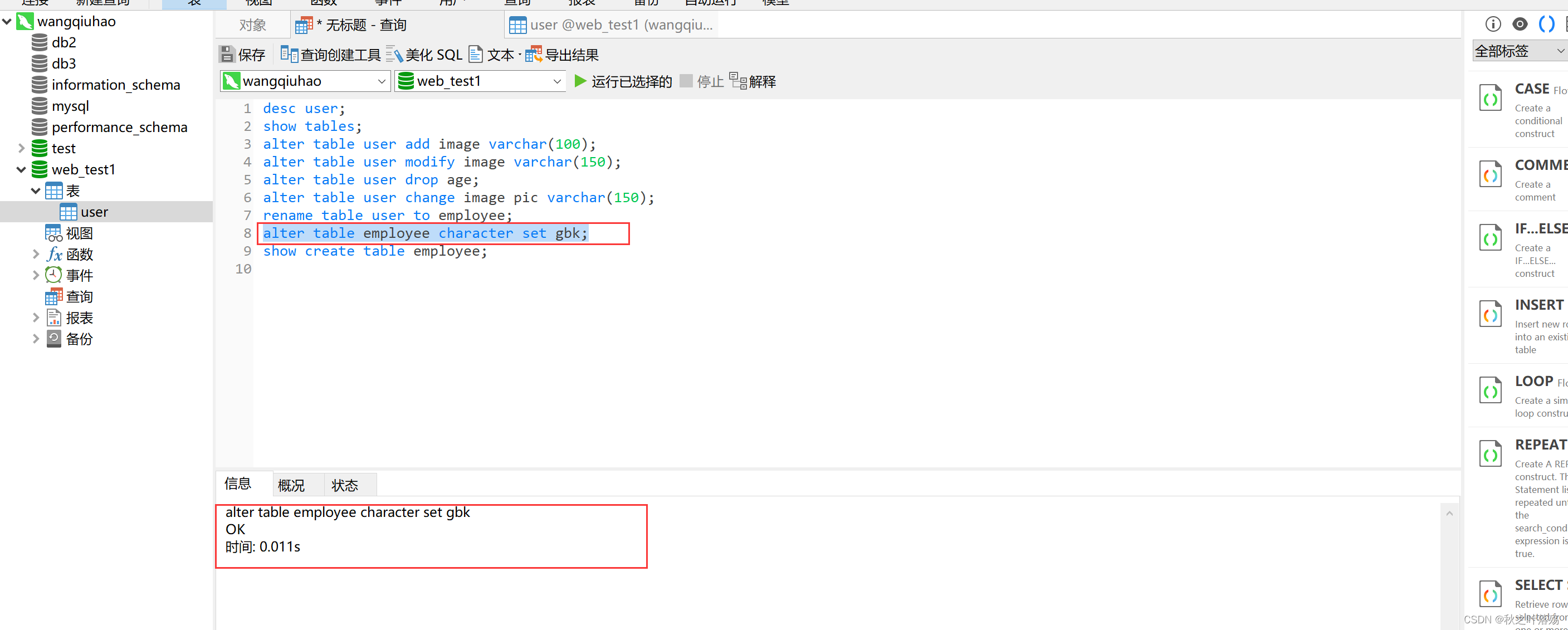
Task: Click the 报表 report icon
Action: click(x=54, y=318)
